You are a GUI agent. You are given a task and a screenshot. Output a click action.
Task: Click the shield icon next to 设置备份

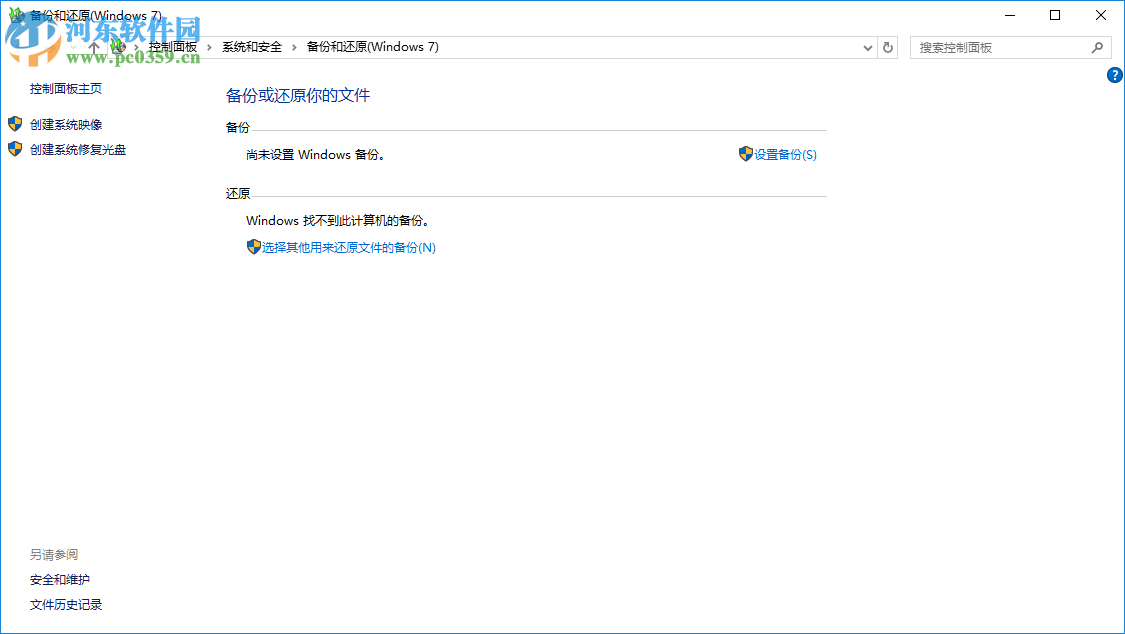click(x=746, y=154)
